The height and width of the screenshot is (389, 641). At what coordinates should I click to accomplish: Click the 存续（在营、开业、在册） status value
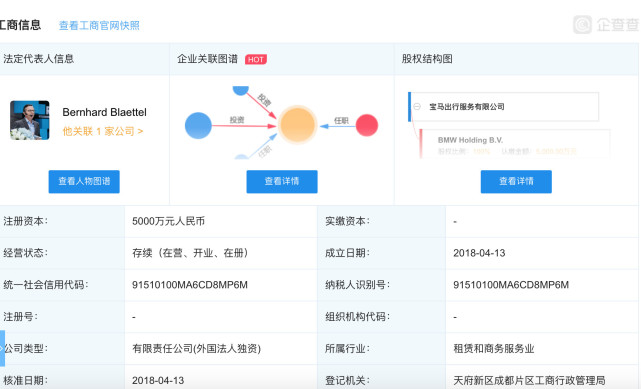(190, 253)
